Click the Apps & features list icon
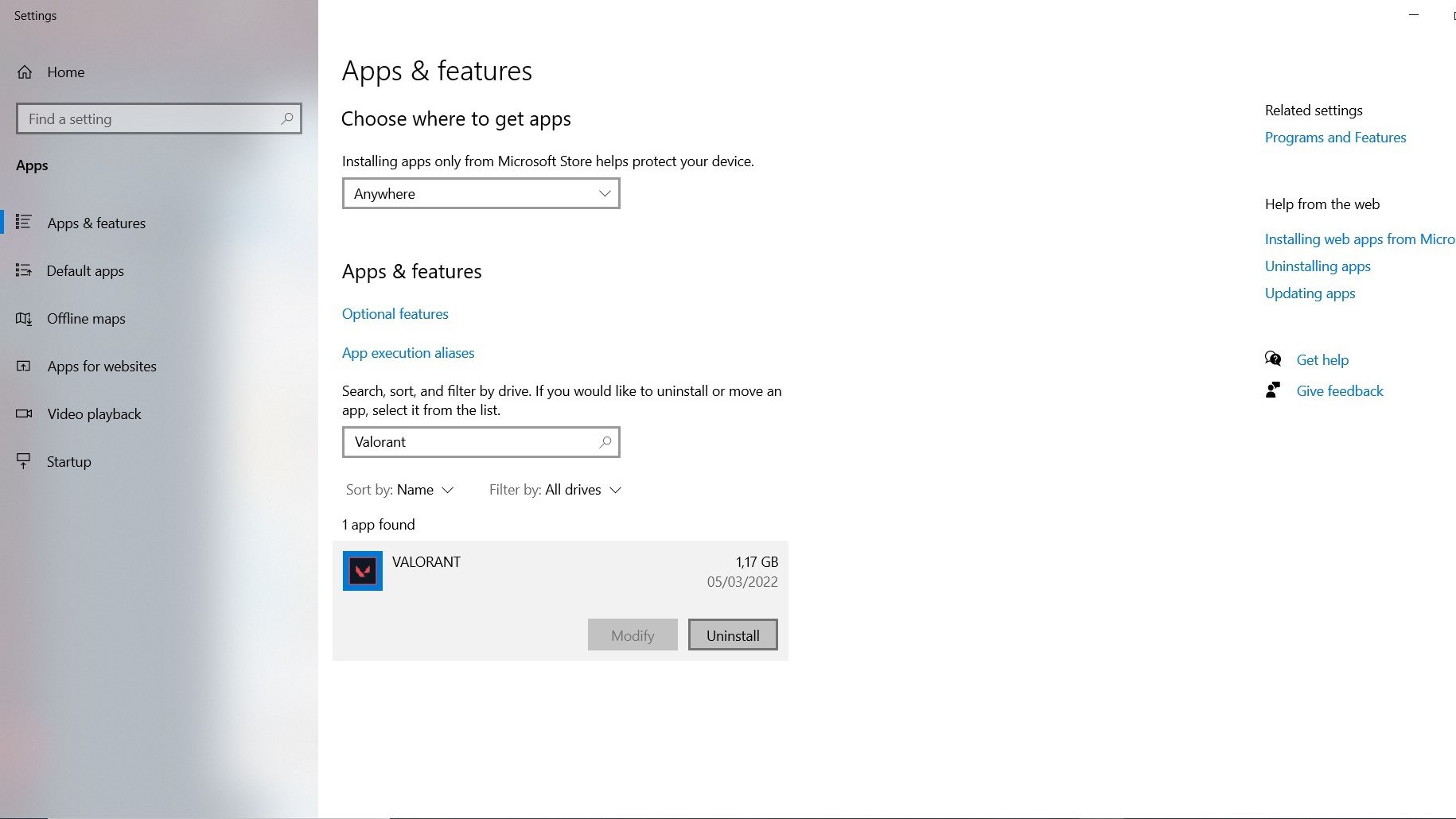The image size is (1456, 819). click(24, 222)
